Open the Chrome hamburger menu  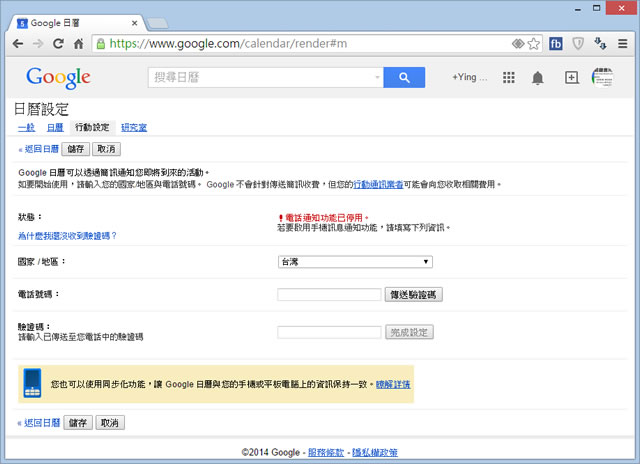pos(622,44)
